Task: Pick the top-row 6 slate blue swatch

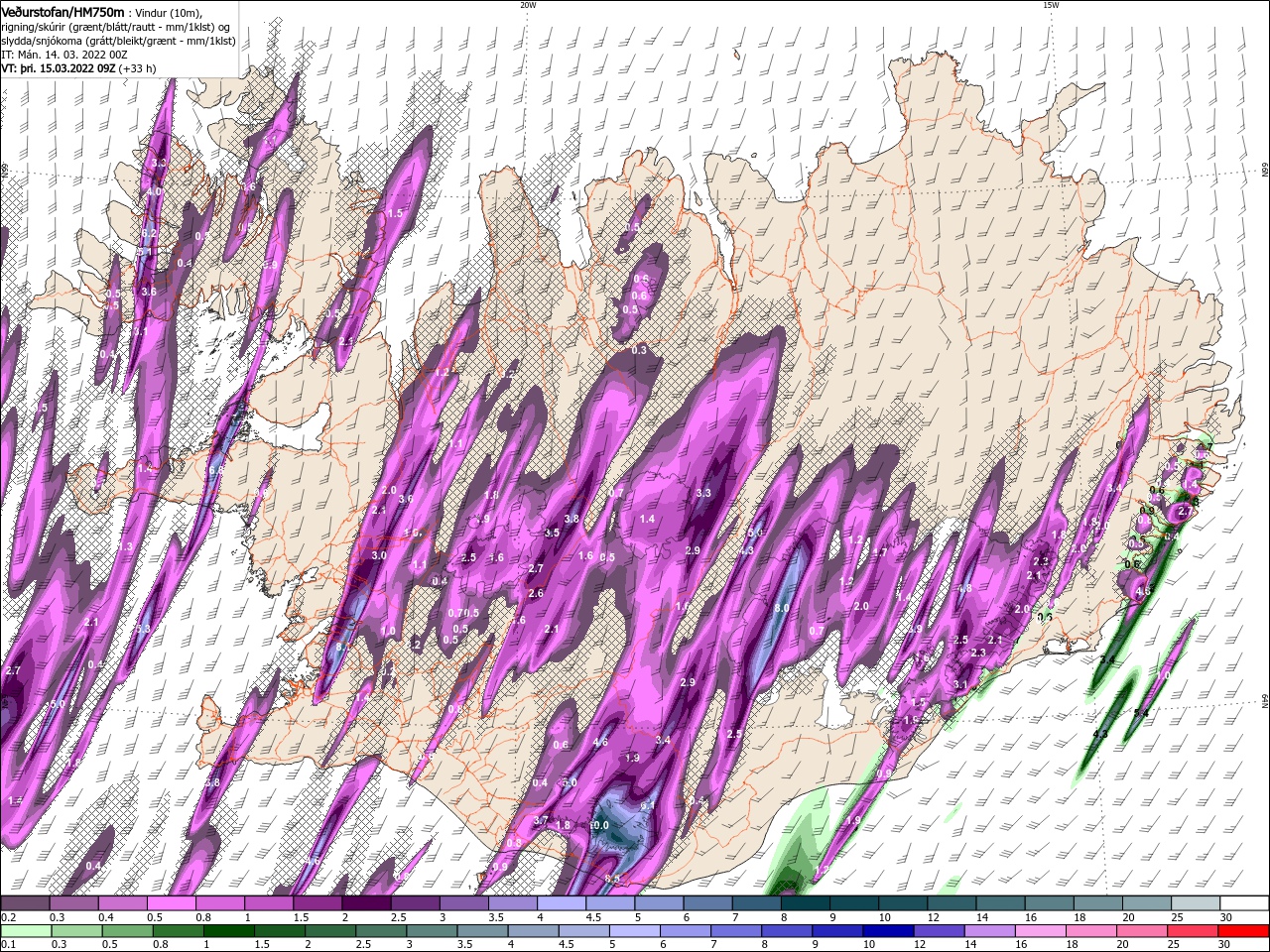Action: pyautogui.click(x=707, y=903)
